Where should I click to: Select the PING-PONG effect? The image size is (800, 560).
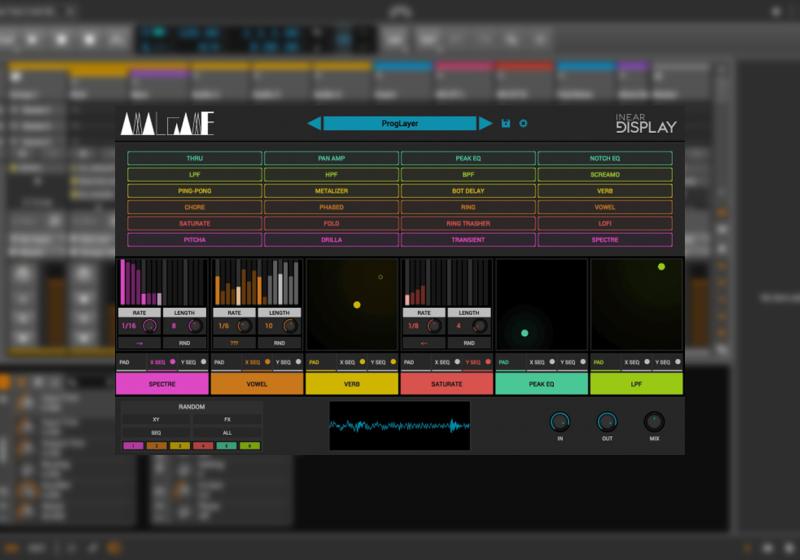(x=194, y=190)
